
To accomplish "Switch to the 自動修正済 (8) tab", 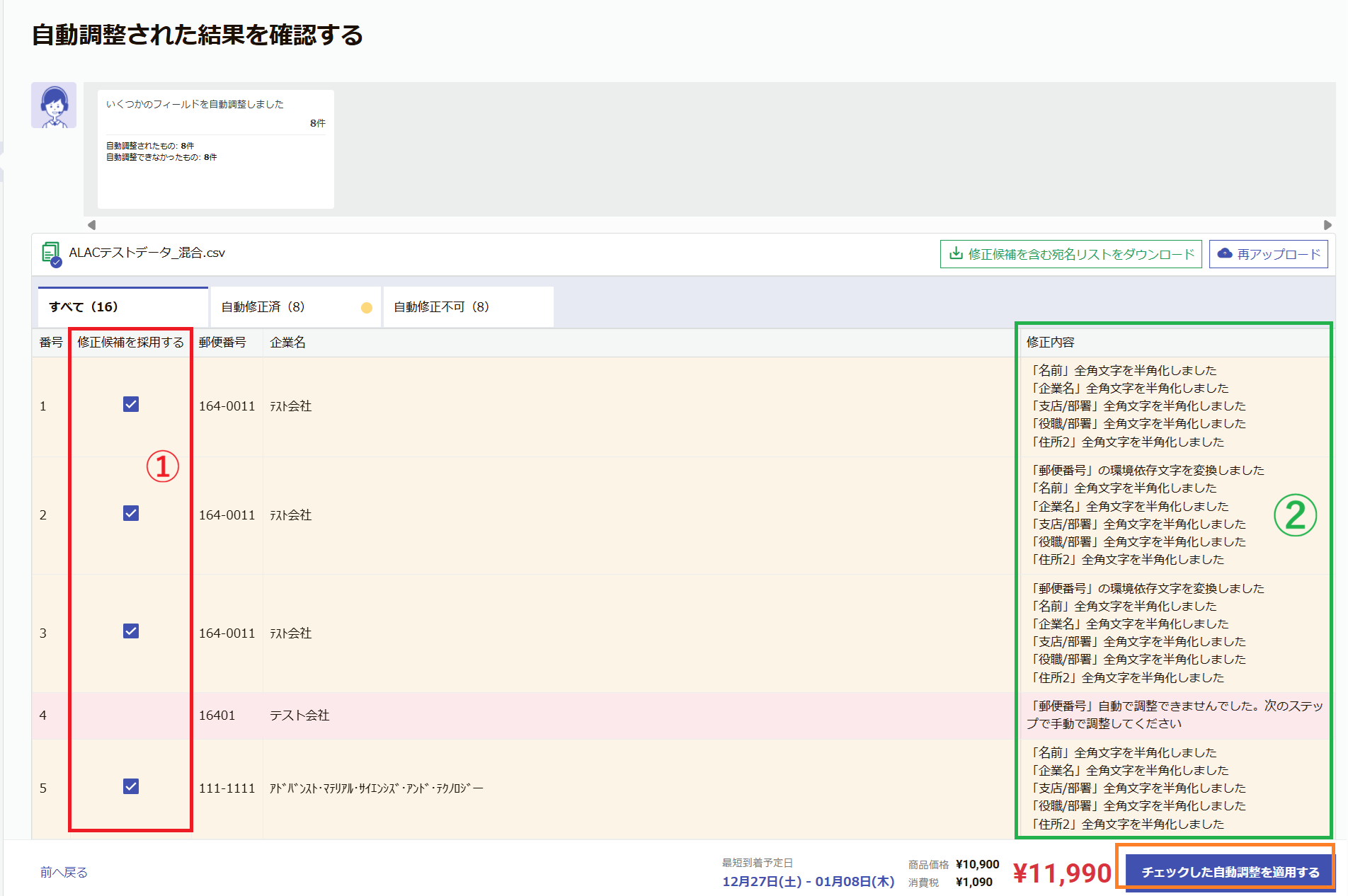I will tap(296, 307).
